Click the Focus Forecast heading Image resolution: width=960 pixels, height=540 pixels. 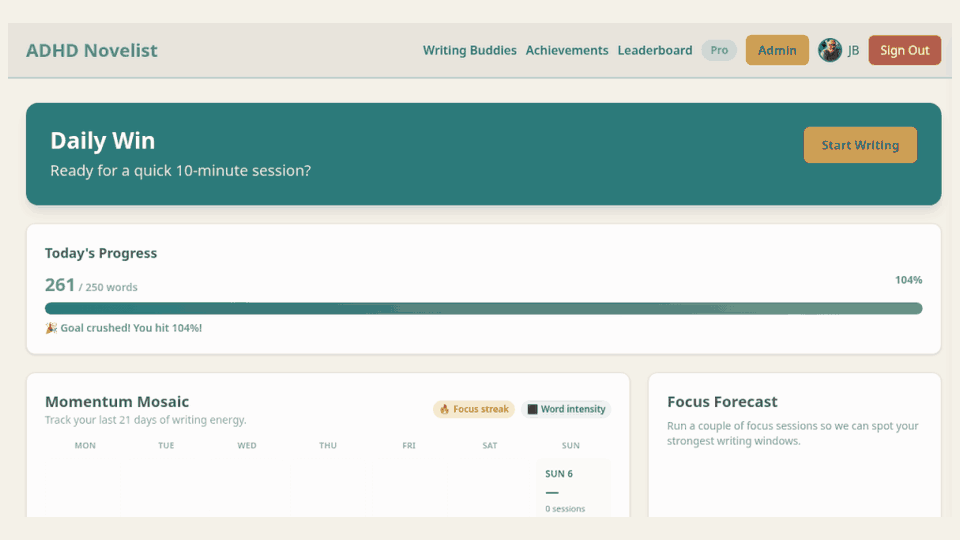722,402
